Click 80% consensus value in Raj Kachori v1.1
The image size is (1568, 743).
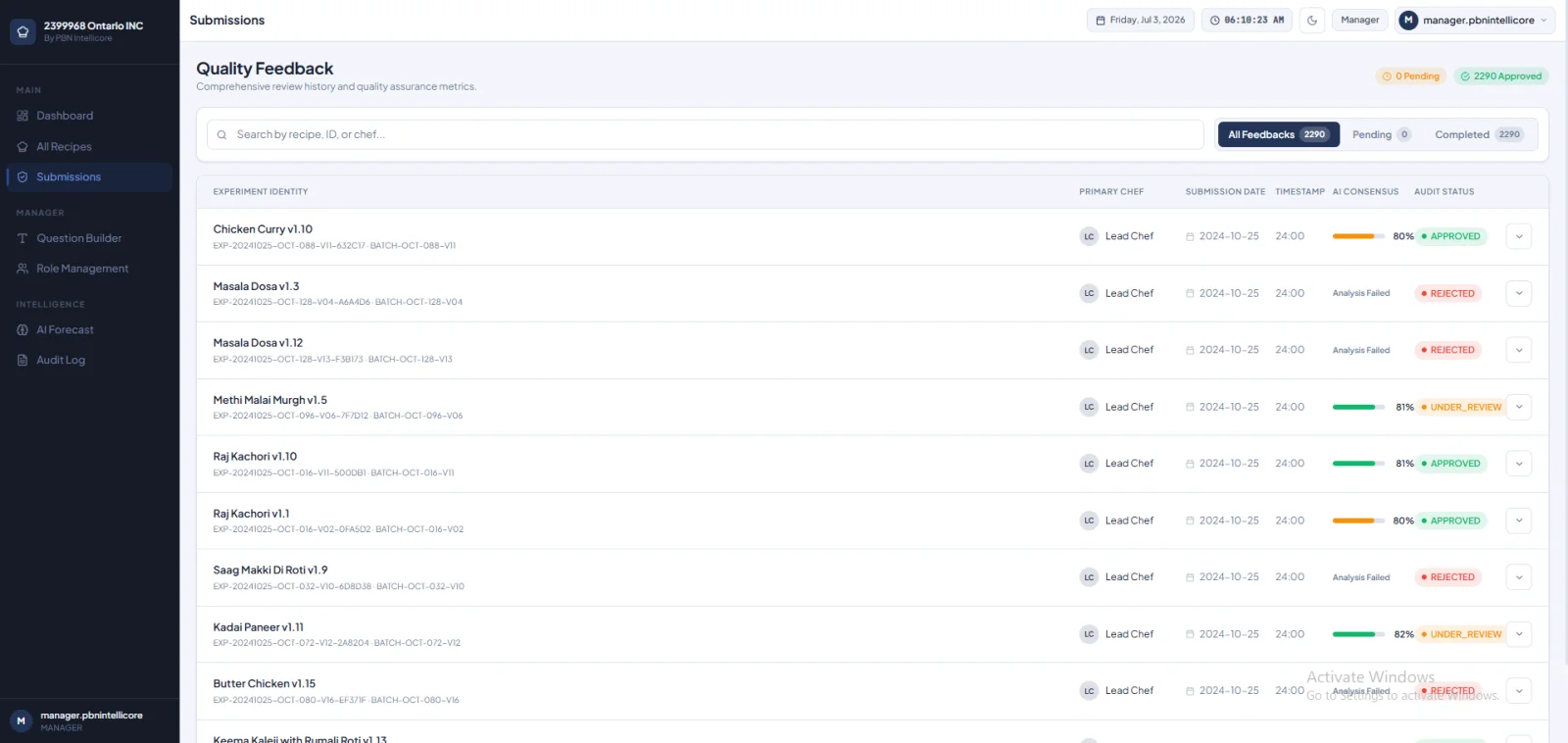(1403, 520)
